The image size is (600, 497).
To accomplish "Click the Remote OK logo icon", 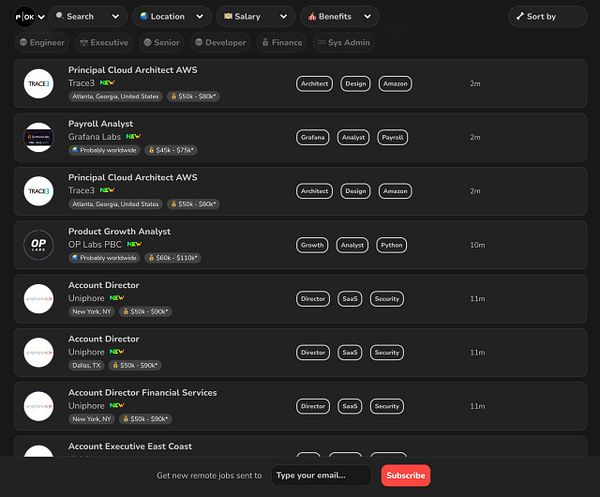I will pos(25,17).
